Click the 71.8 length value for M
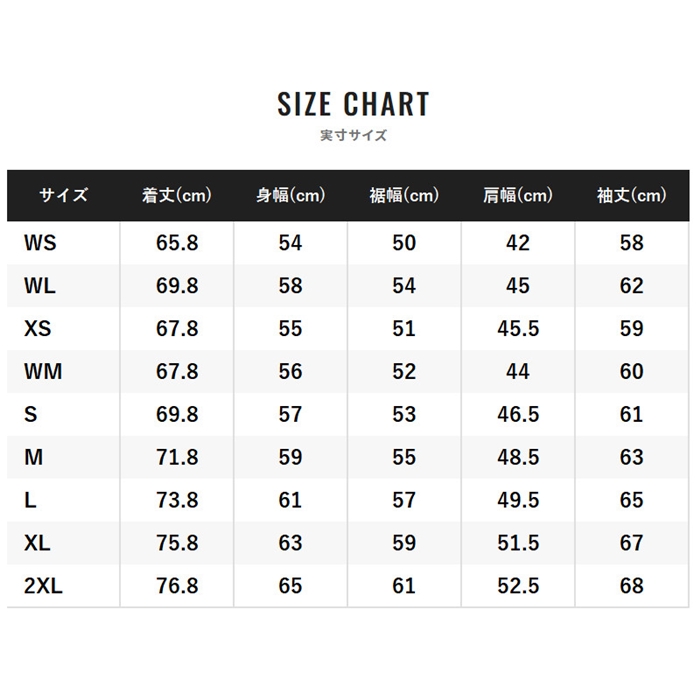Screen dimensions: 700x700 [177, 458]
